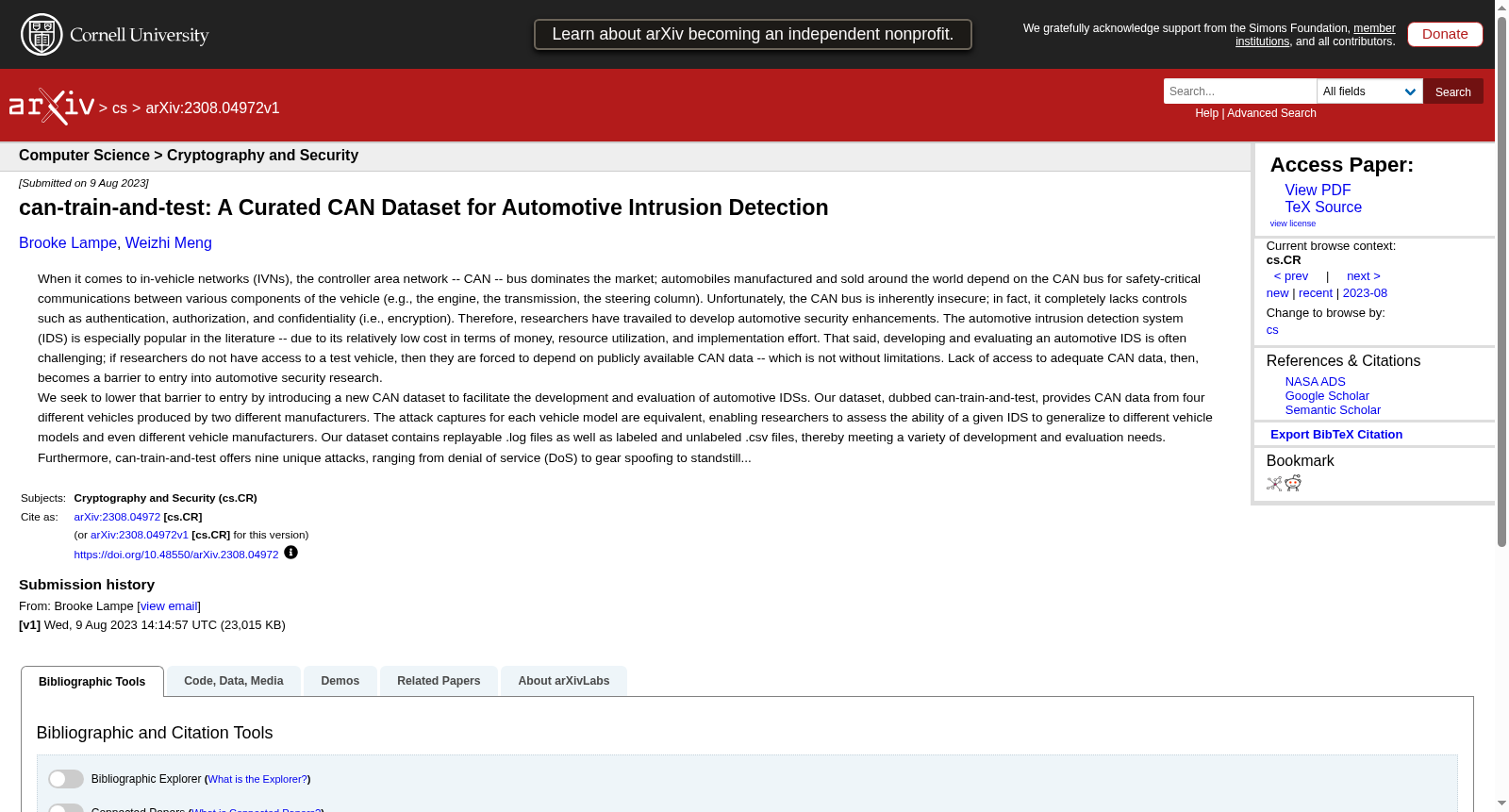Open the new listings link
The image size is (1509, 812).
point(1277,293)
